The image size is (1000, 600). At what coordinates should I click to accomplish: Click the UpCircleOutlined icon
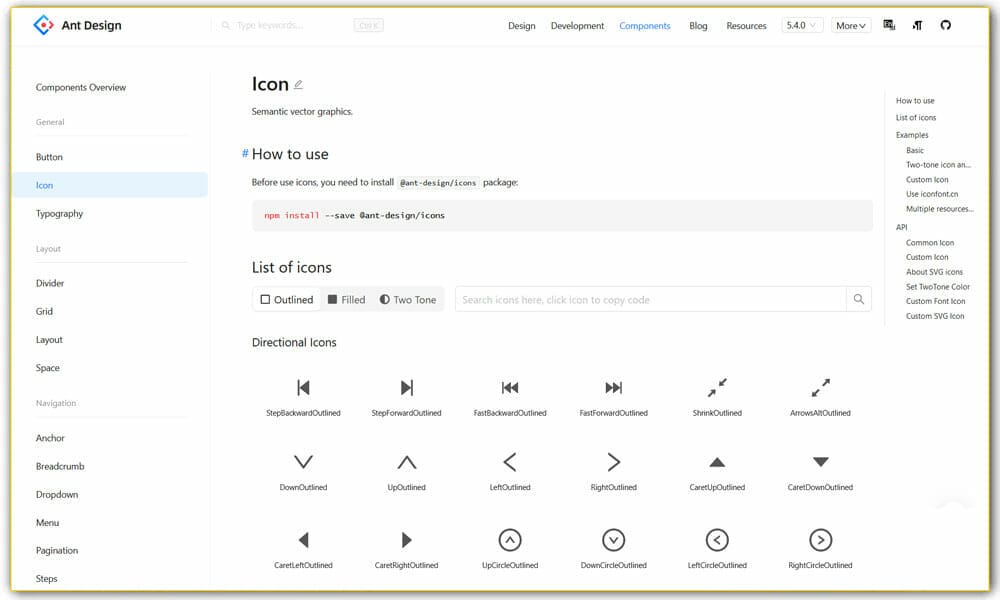[509, 540]
